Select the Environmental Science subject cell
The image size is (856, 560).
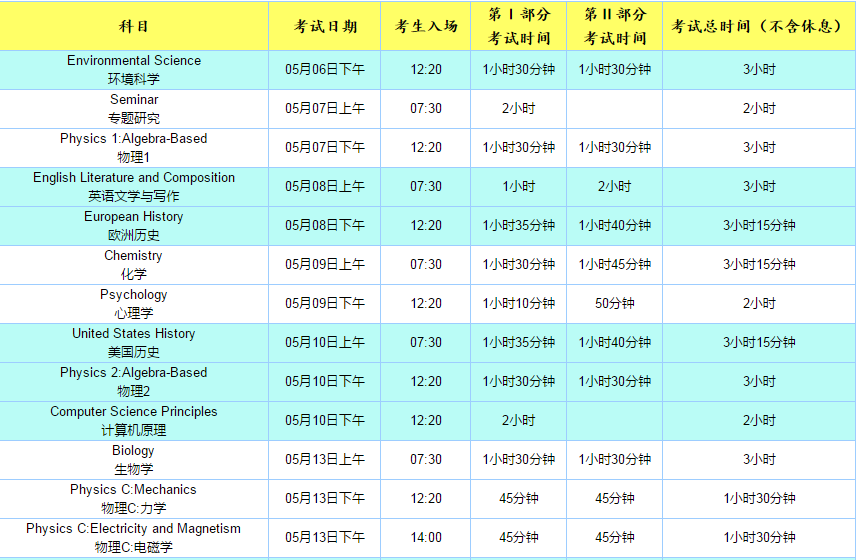point(134,69)
